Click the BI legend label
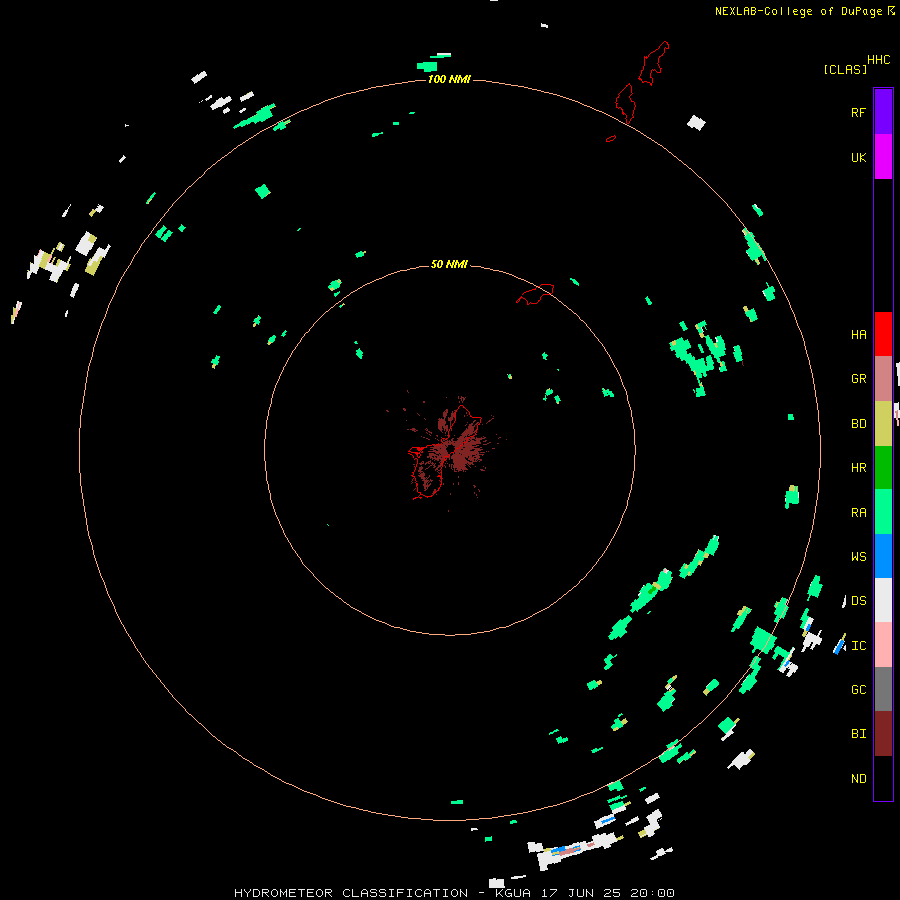This screenshot has width=900, height=900. point(859,734)
